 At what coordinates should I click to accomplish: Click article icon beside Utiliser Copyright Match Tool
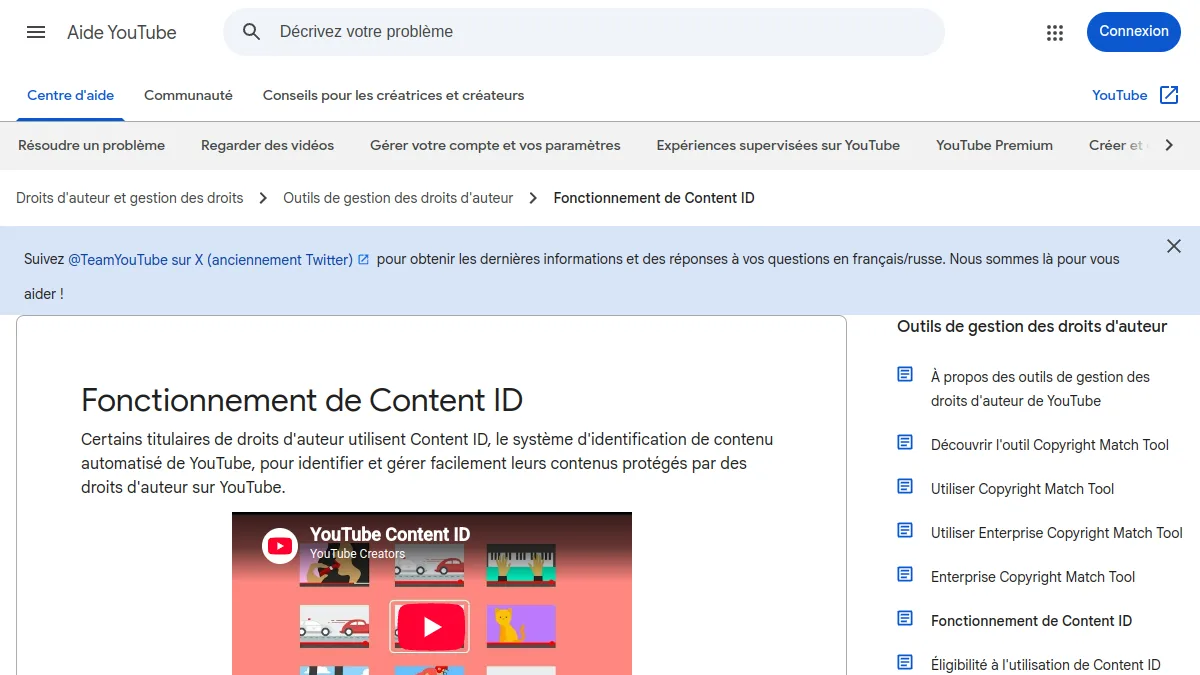[x=905, y=486]
